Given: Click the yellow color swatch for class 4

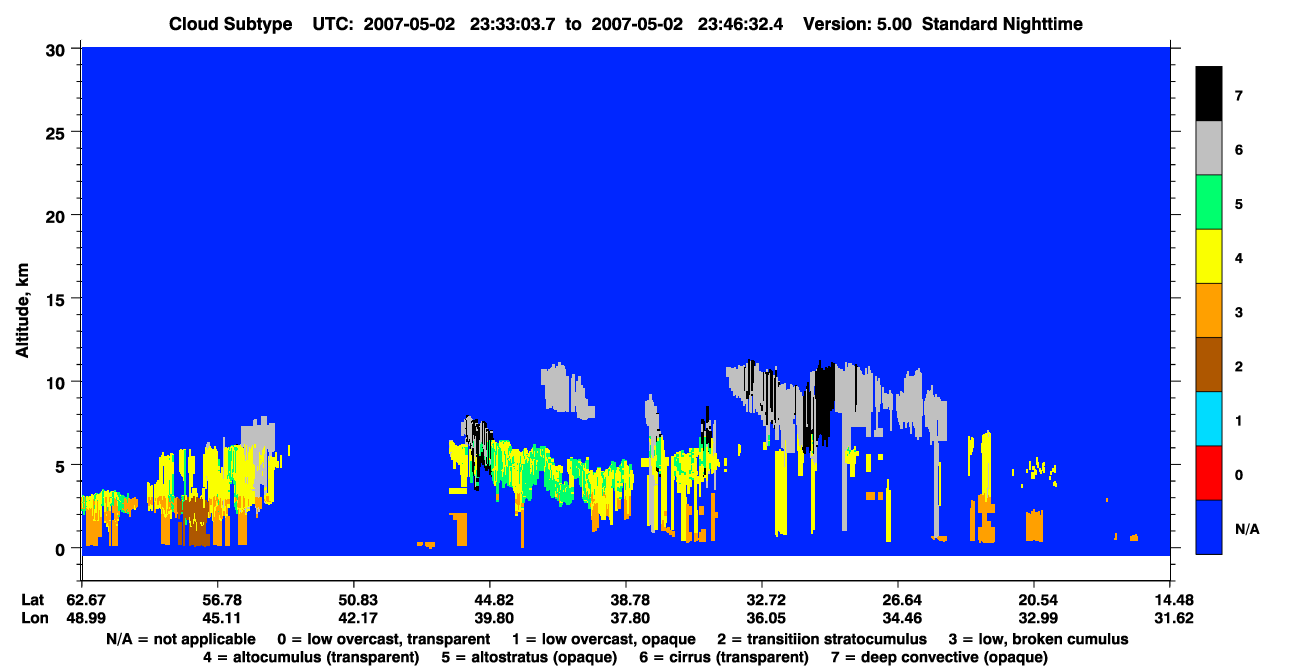Looking at the screenshot, I should click(1209, 257).
